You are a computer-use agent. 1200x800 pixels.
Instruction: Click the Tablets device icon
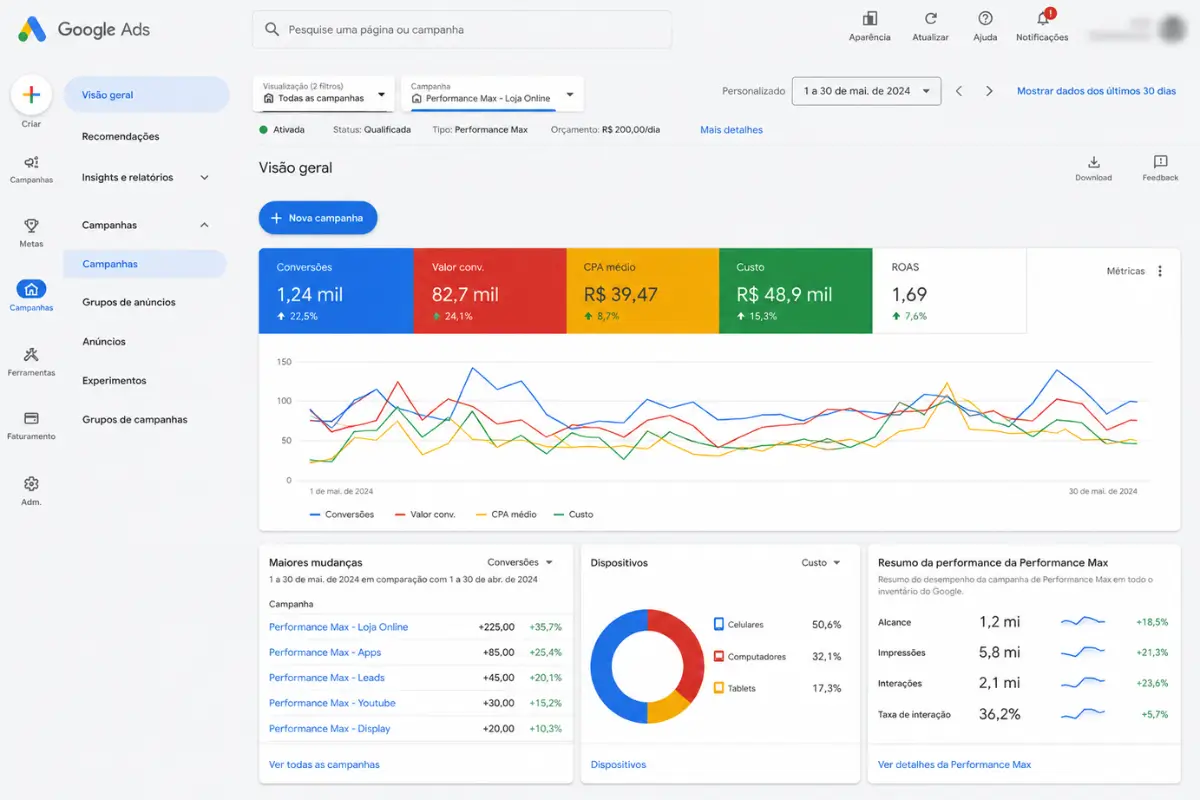click(718, 688)
